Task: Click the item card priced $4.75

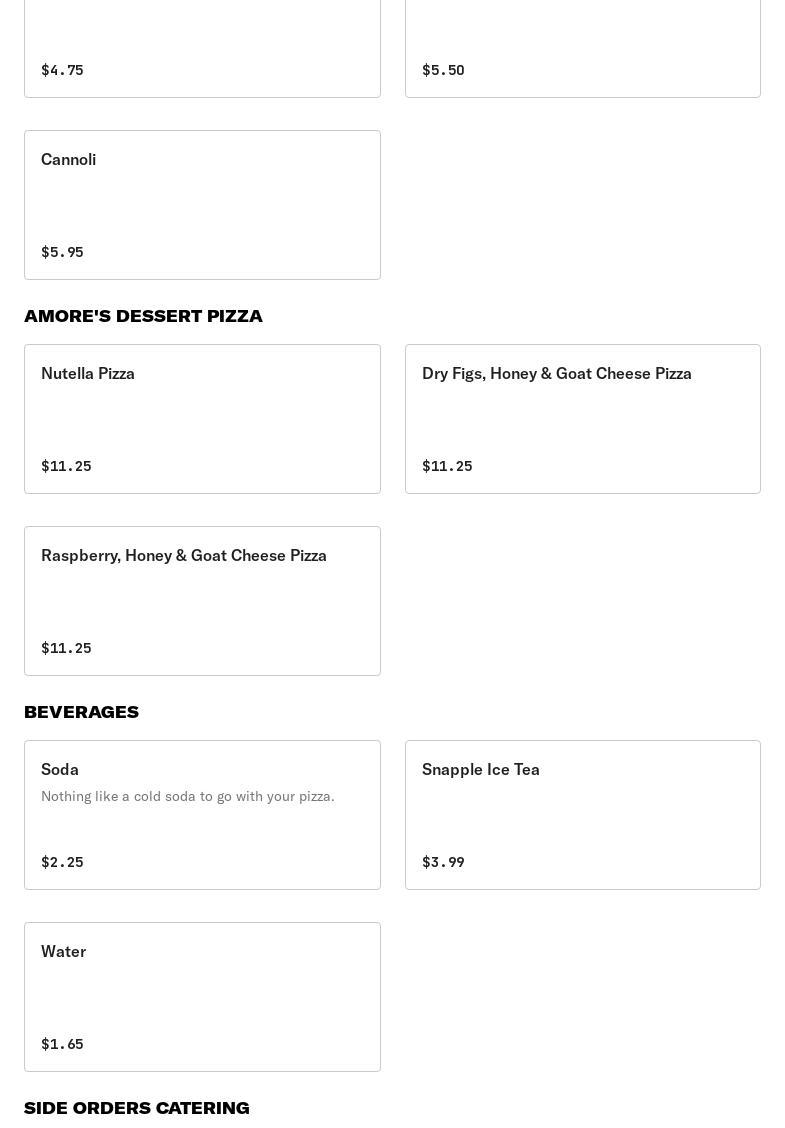Action: [202, 50]
